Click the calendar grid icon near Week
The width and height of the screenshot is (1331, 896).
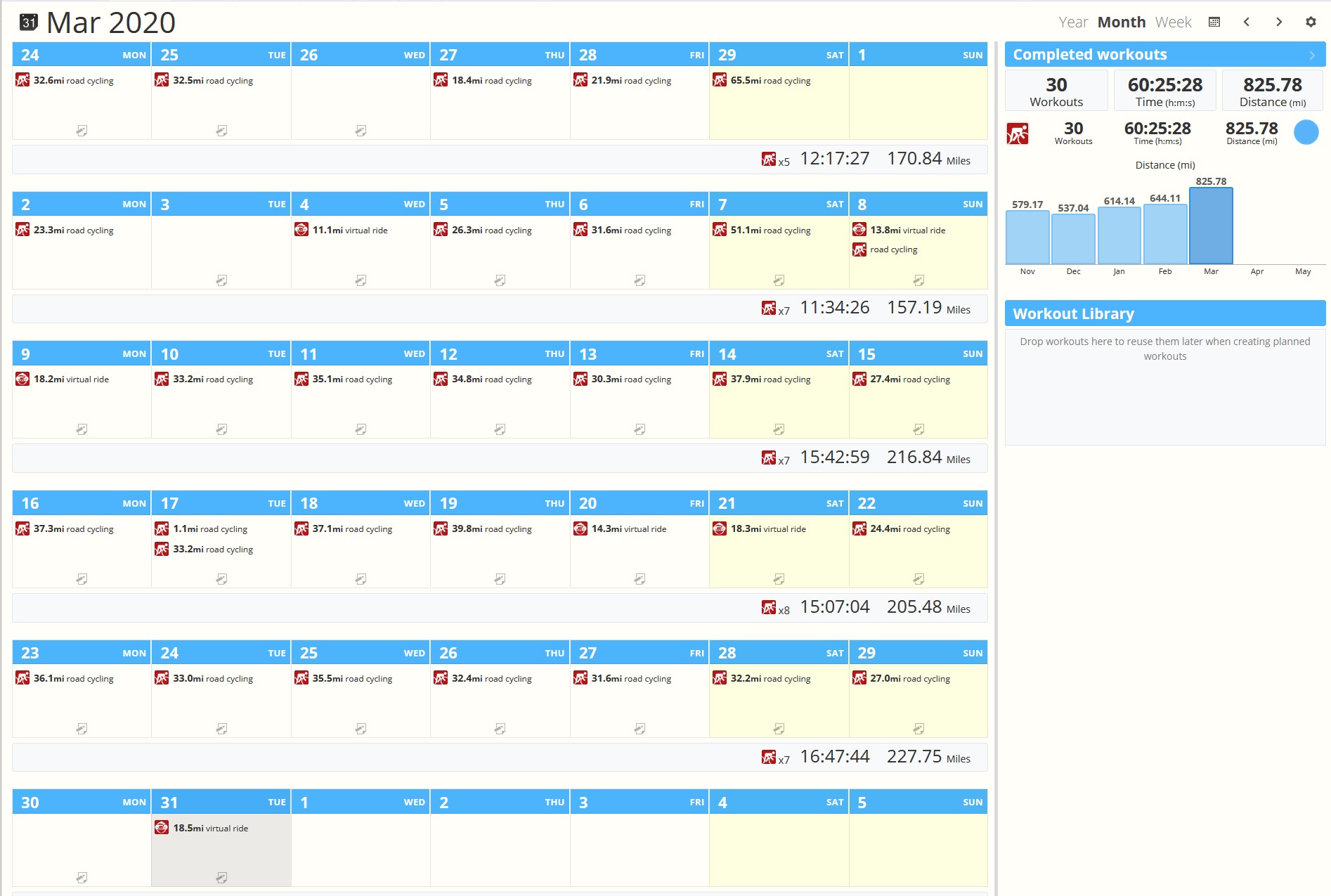pyautogui.click(x=1214, y=22)
